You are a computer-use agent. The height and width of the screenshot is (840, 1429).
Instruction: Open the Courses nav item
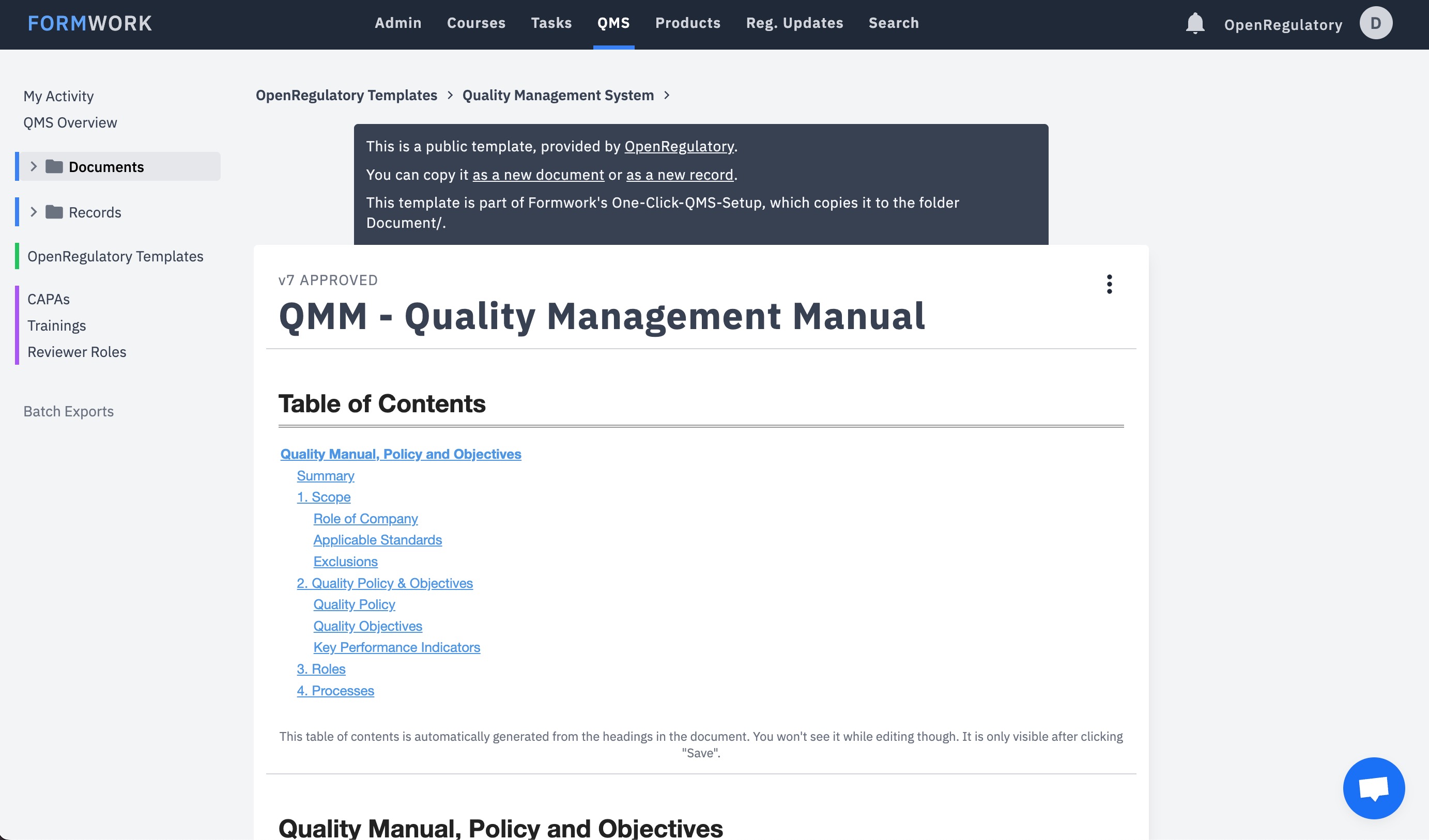pyautogui.click(x=477, y=23)
